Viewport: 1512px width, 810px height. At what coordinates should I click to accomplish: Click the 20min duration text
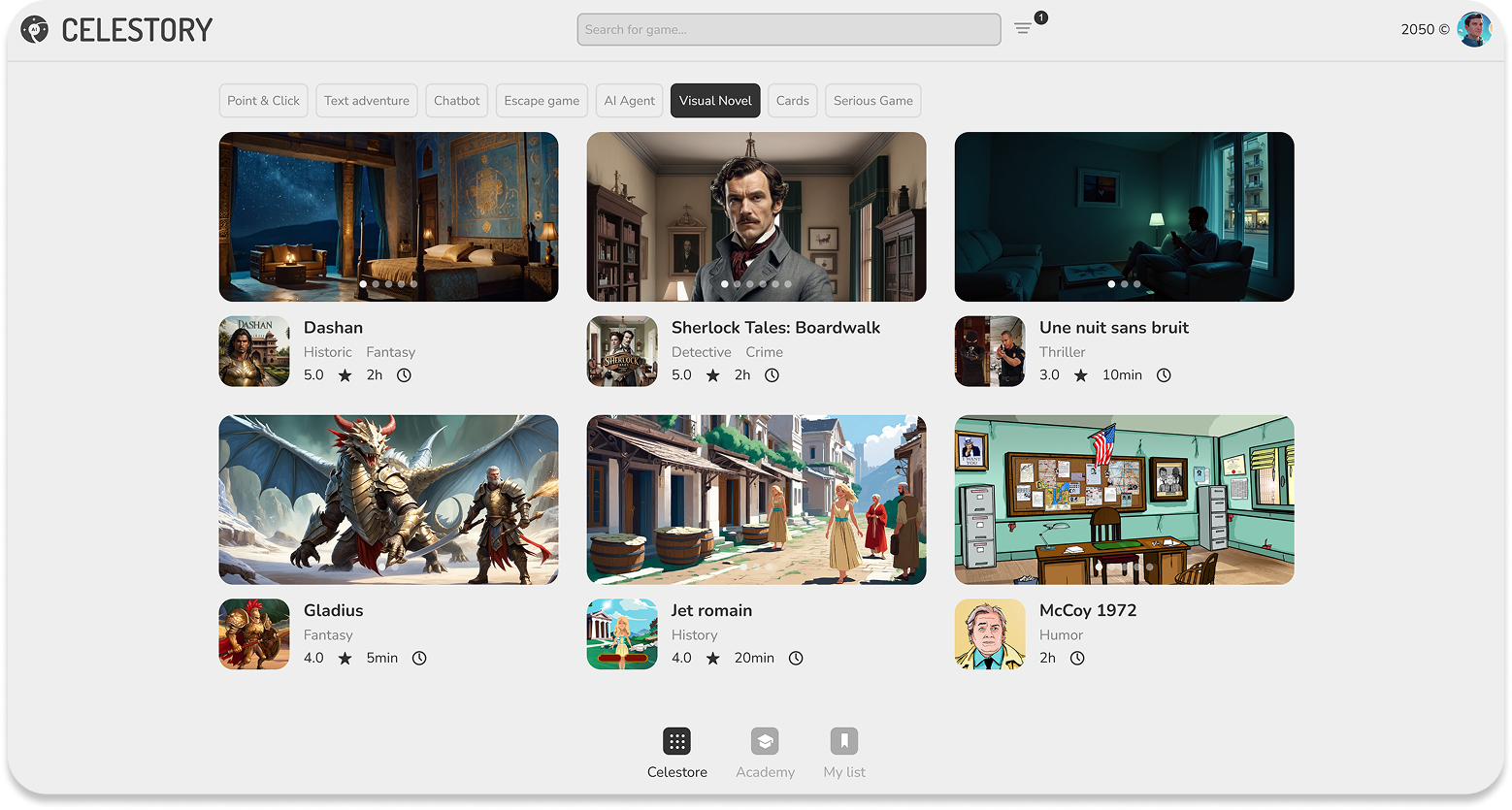coord(754,659)
